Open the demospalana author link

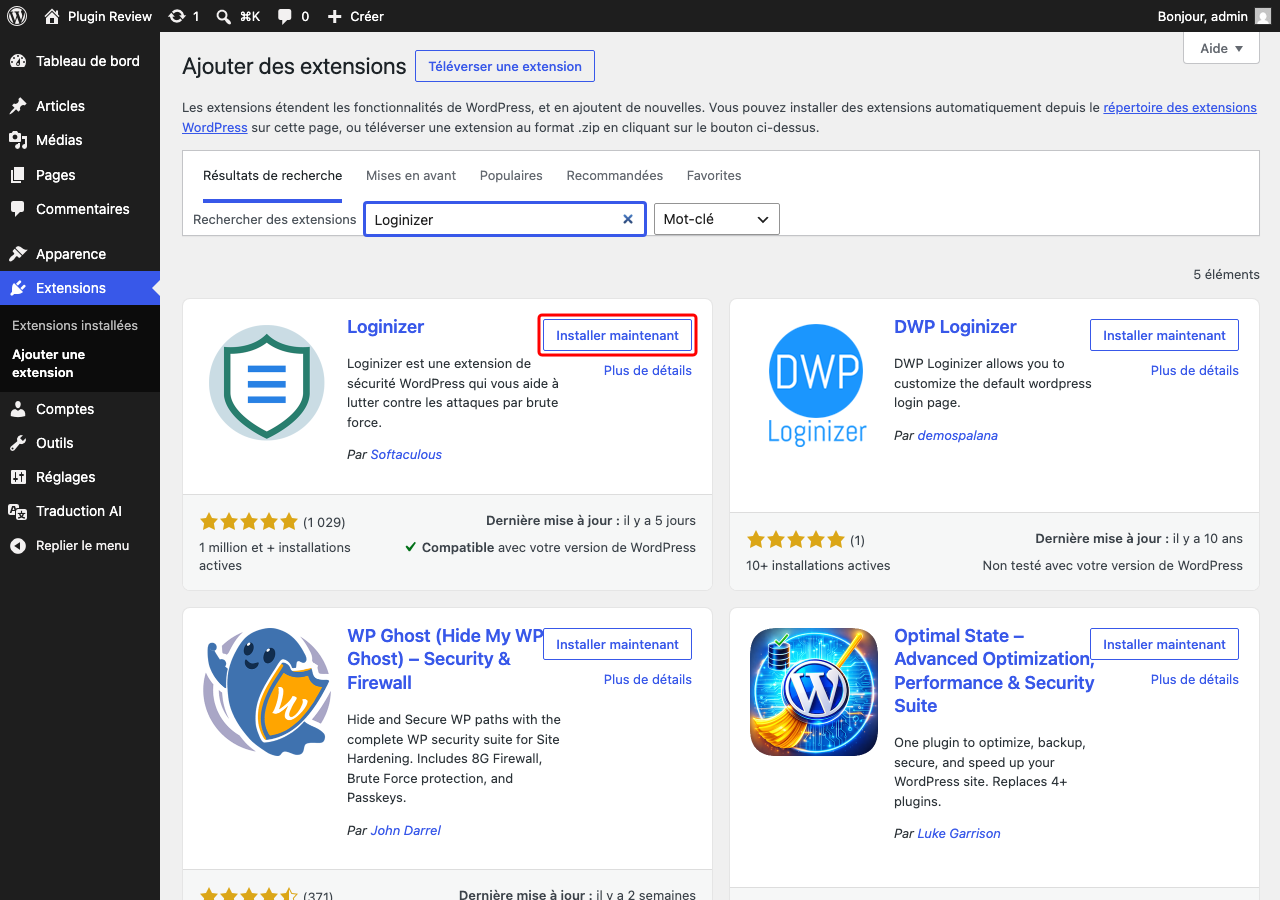click(x=958, y=435)
